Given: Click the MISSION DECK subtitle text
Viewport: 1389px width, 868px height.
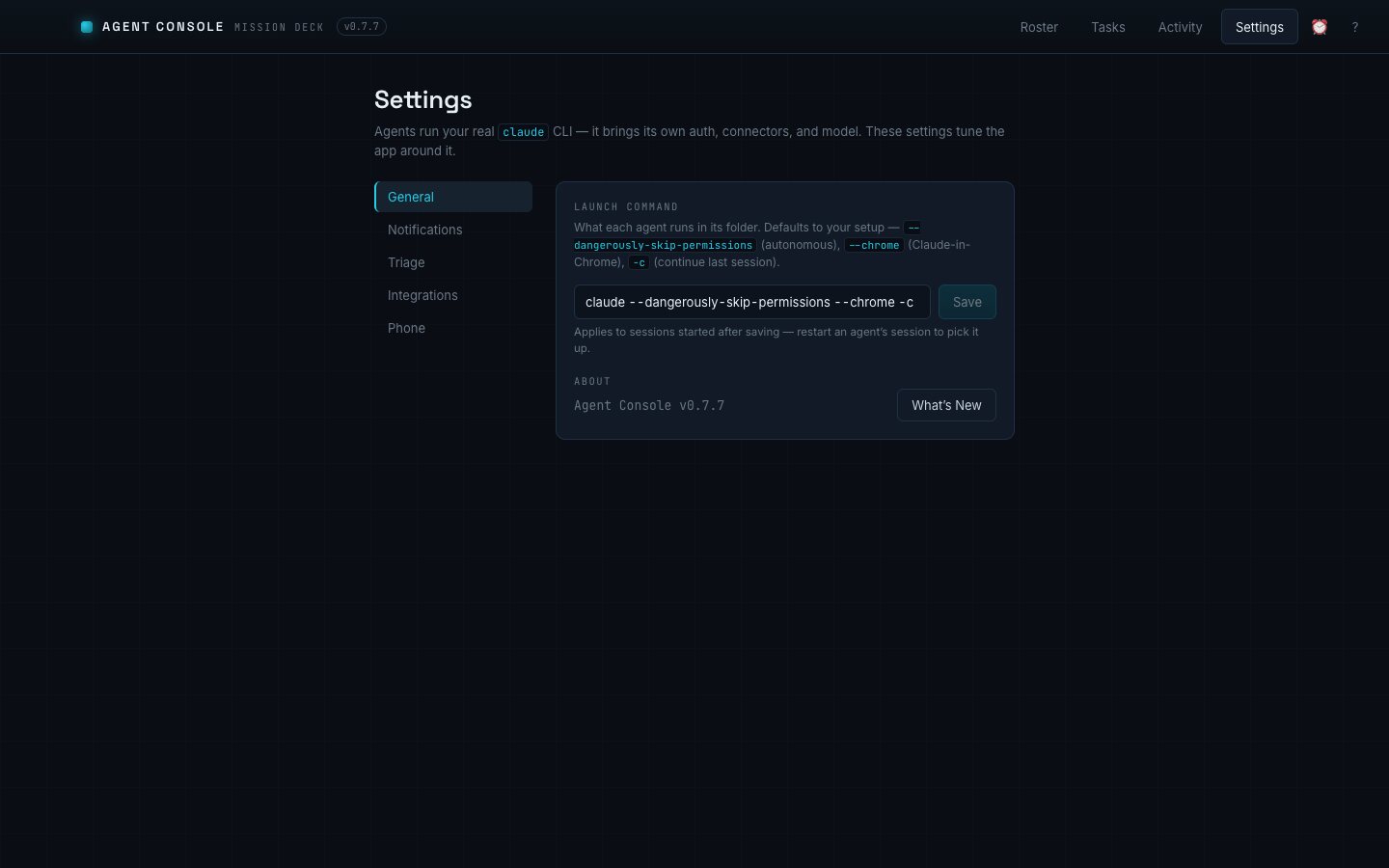Looking at the screenshot, I should (x=279, y=27).
